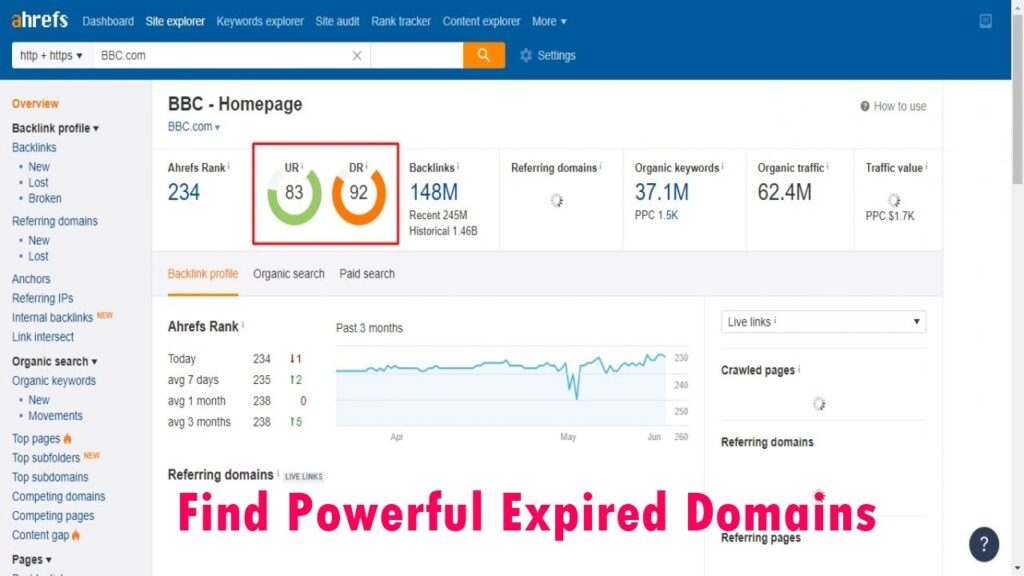The height and width of the screenshot is (576, 1024).
Task: Open Movements under Organic keywords
Action: 56,416
